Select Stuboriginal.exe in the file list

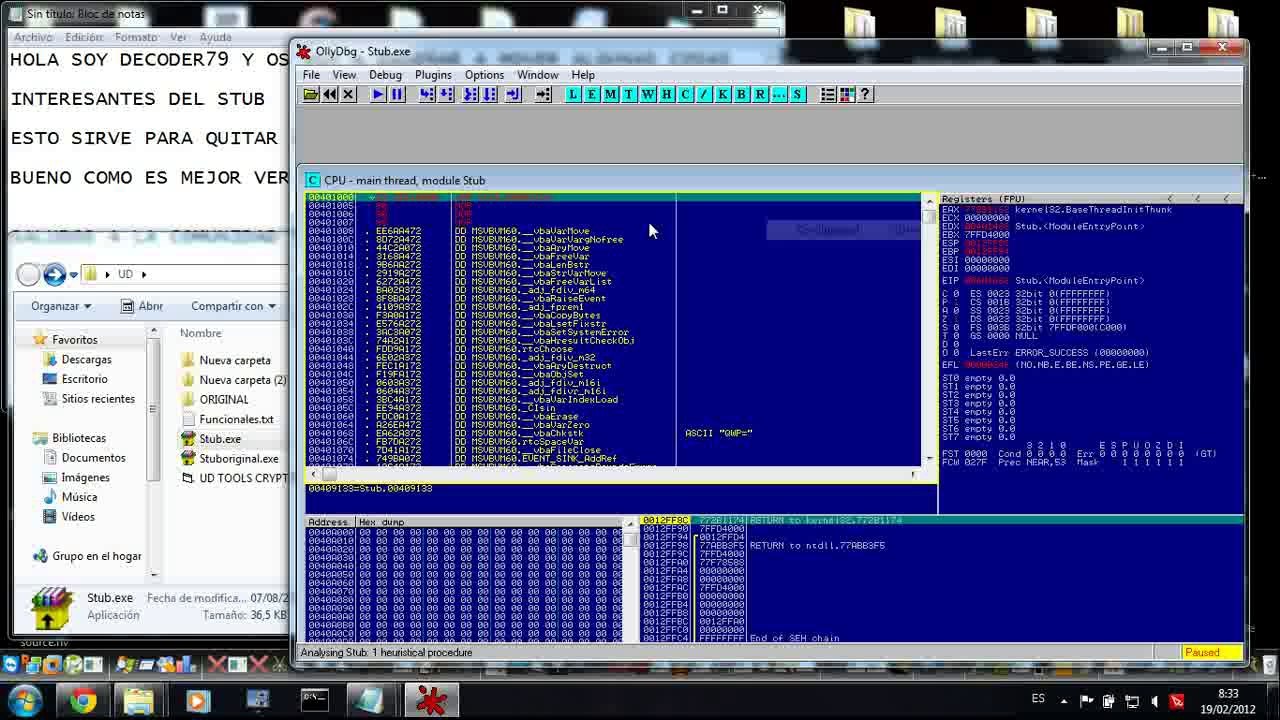(238, 459)
